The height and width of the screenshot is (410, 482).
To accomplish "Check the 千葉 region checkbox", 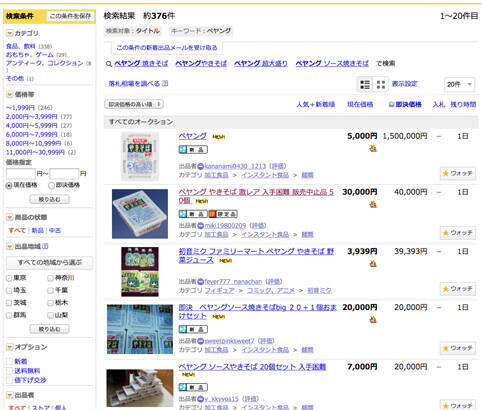I will 50,290.
